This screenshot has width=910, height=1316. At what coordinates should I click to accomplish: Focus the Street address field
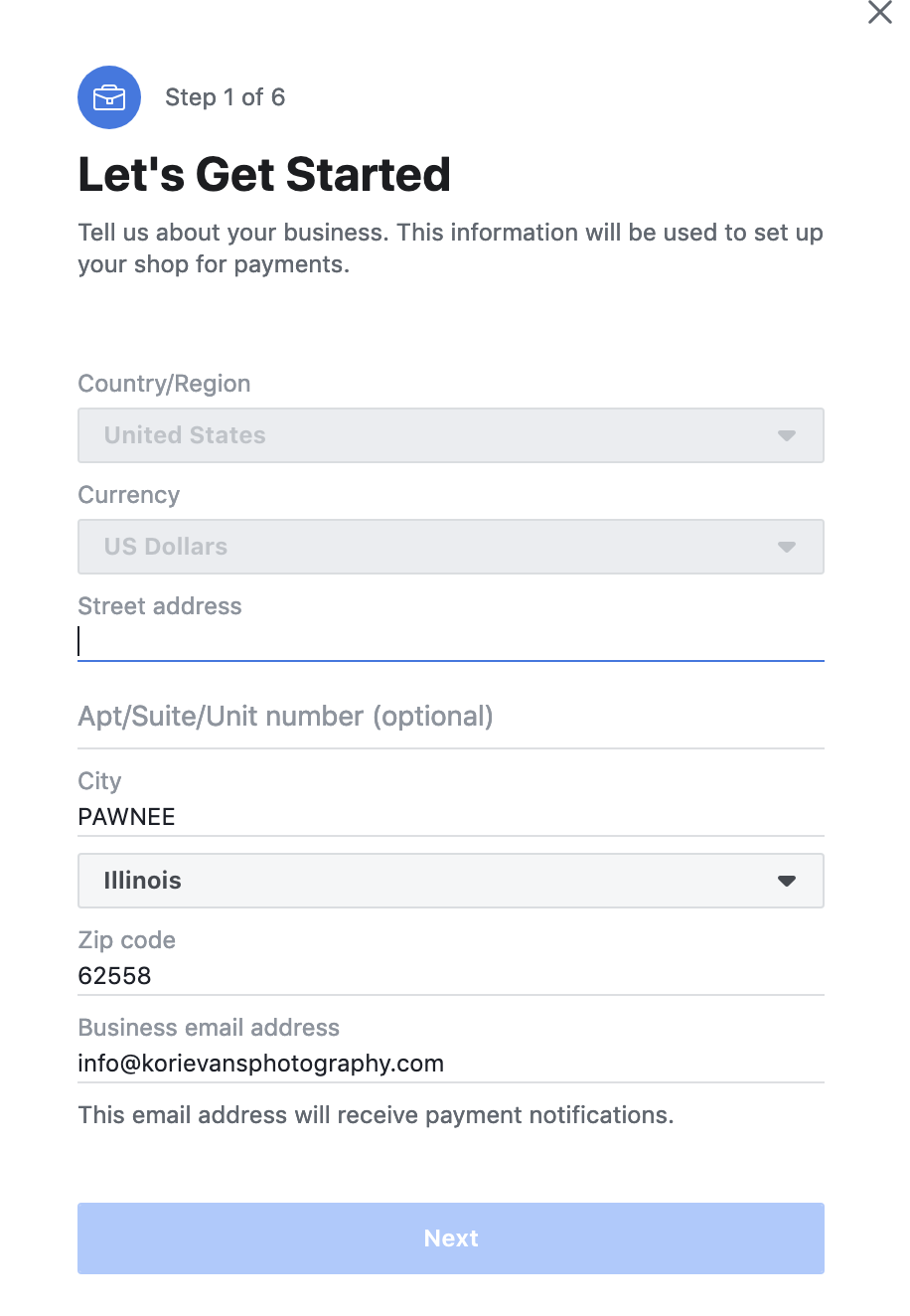click(451, 641)
